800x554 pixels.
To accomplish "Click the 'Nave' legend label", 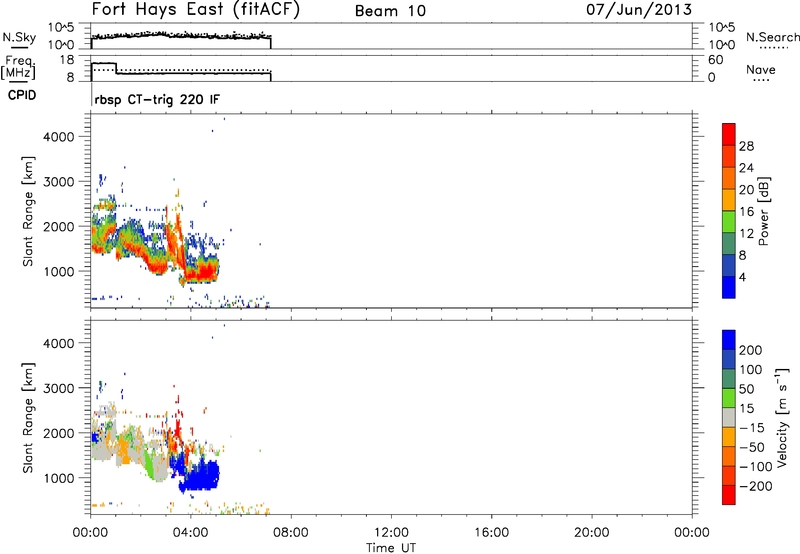I will (x=761, y=69).
